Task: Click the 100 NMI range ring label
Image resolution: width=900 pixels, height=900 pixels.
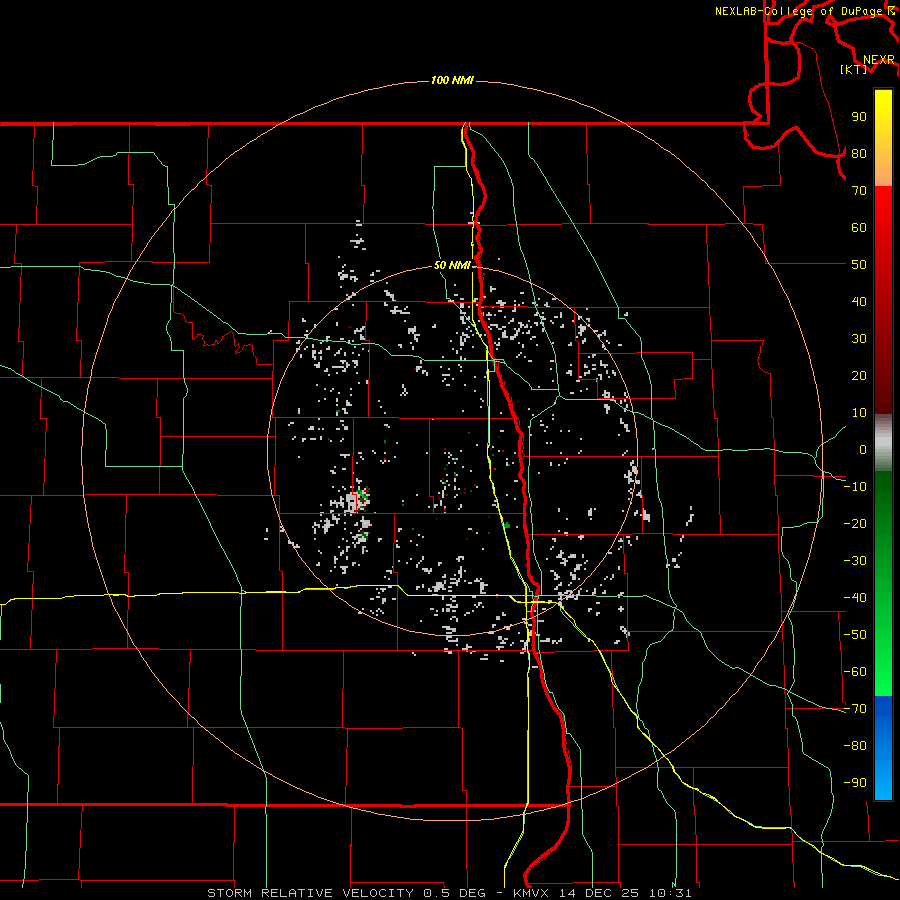Action: (452, 80)
